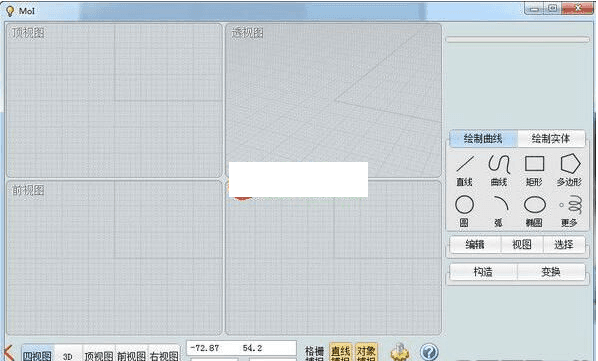Open the 变换 (transform) panel
The height and width of the screenshot is (361, 598).
pos(551,272)
